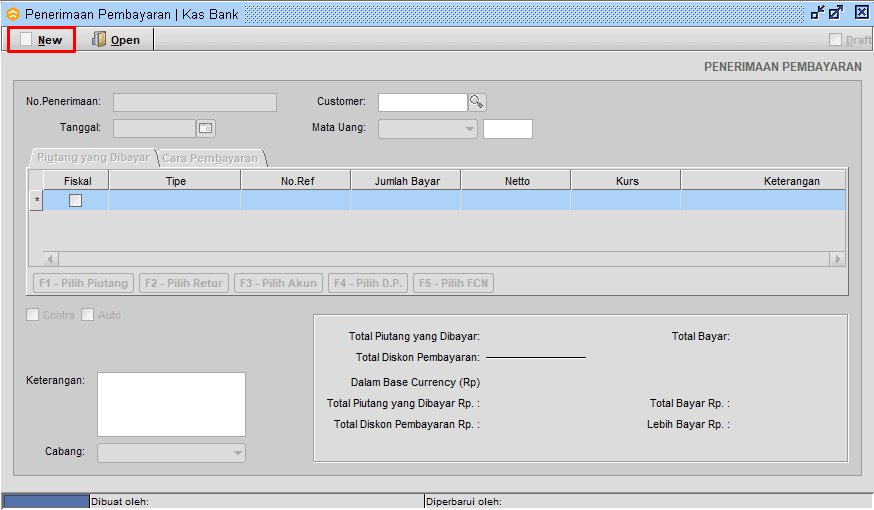Click the Total Piutang yang Dibayar: label
The width and height of the screenshot is (874, 510).
point(414,336)
